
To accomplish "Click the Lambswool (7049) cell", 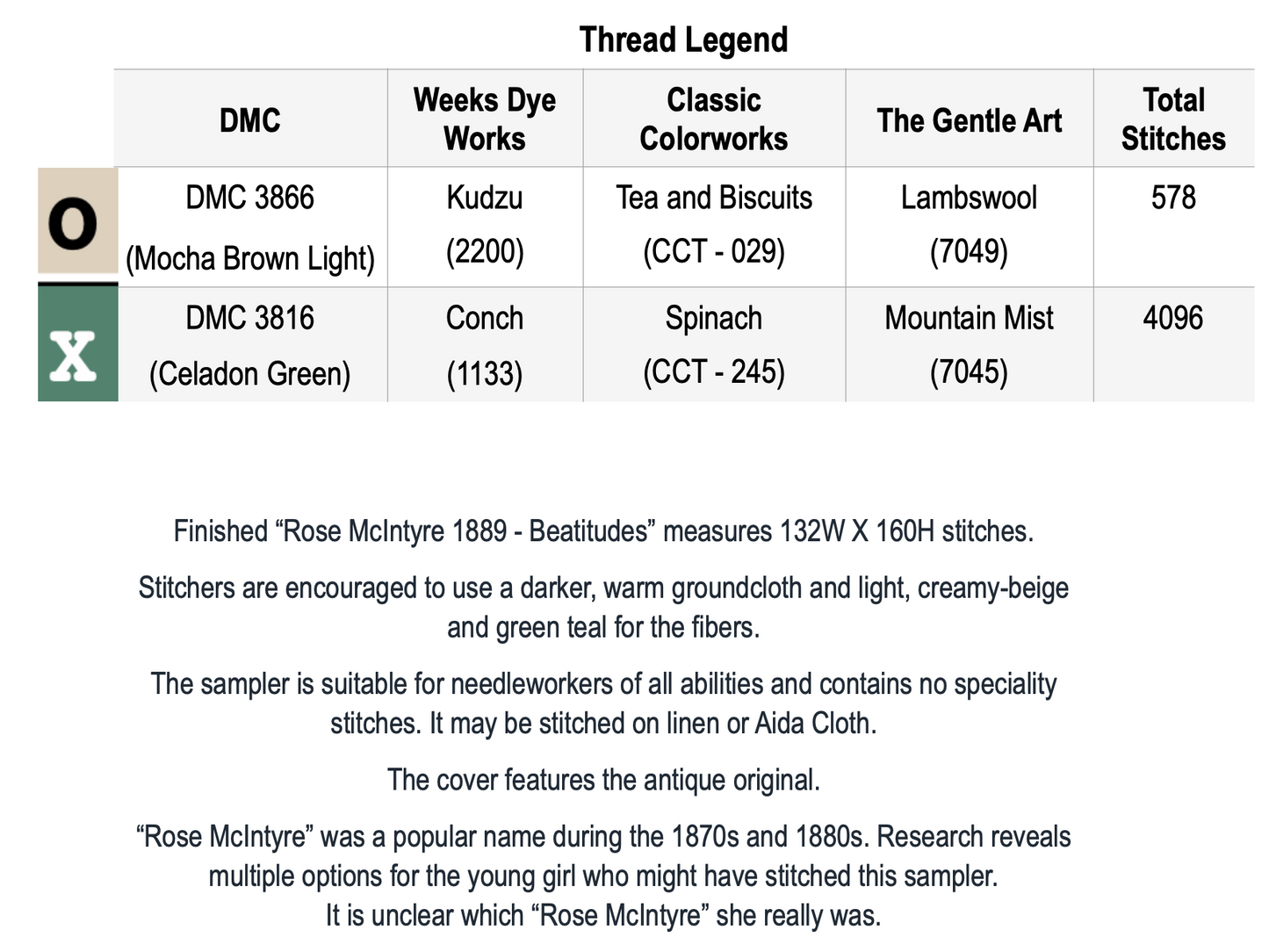I will 969,225.
